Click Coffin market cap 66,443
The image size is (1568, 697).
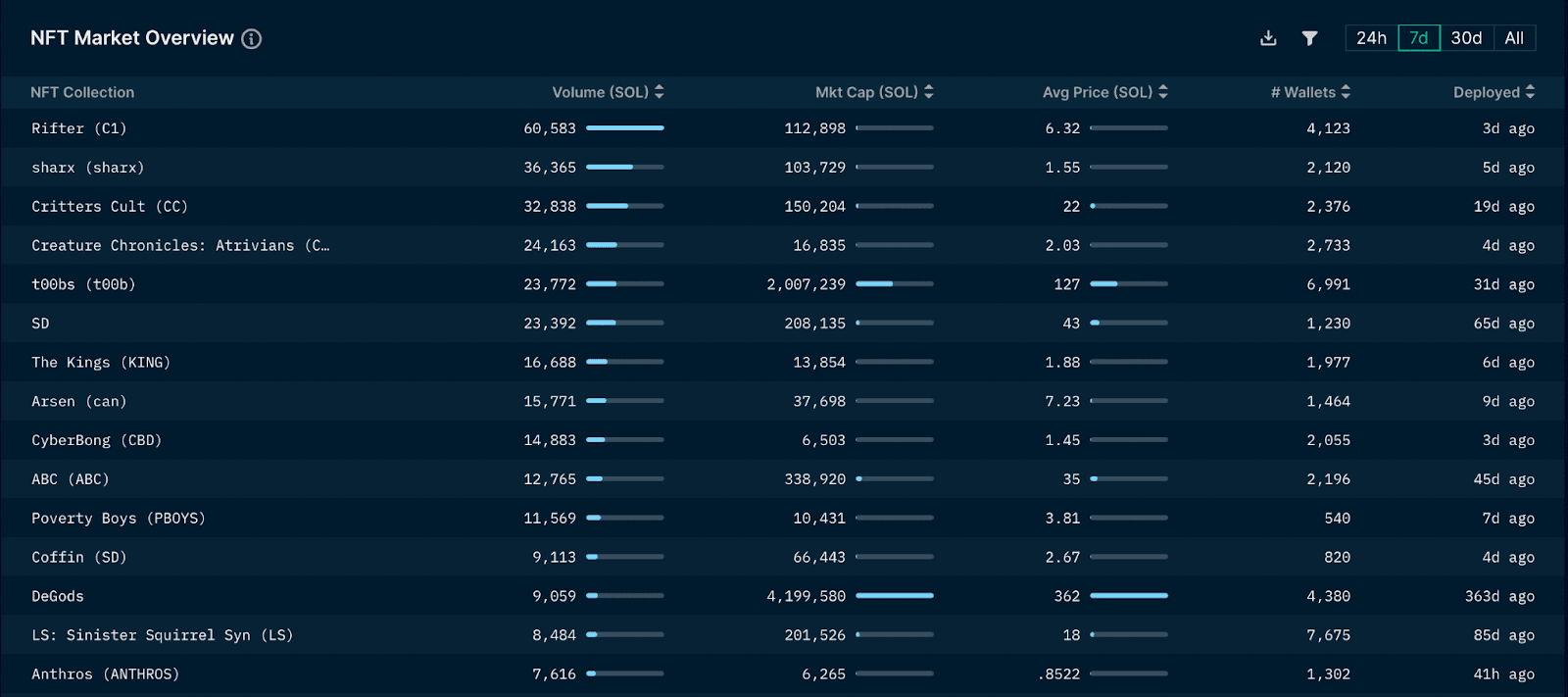click(819, 557)
